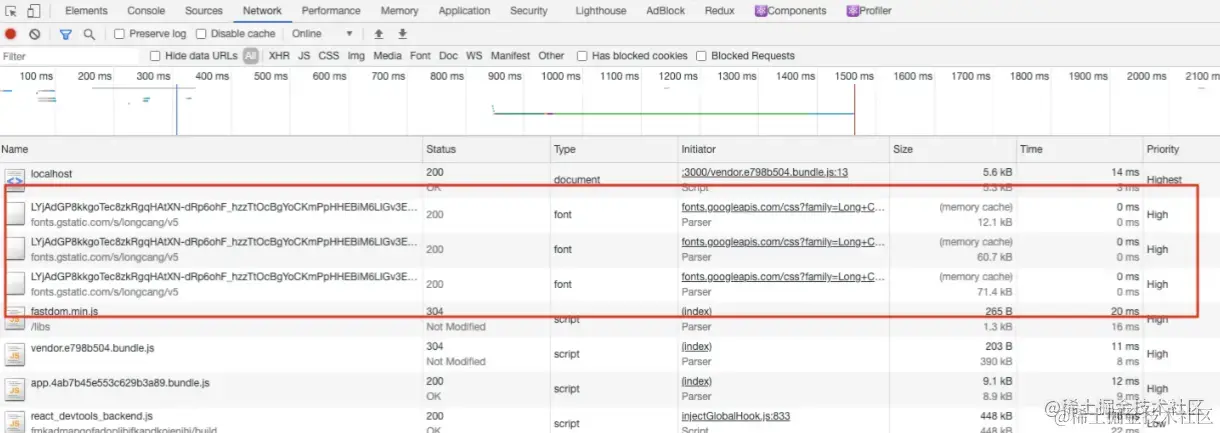Screen dimensions: 1220x433
Task: Select the Network tab
Action: point(262,11)
